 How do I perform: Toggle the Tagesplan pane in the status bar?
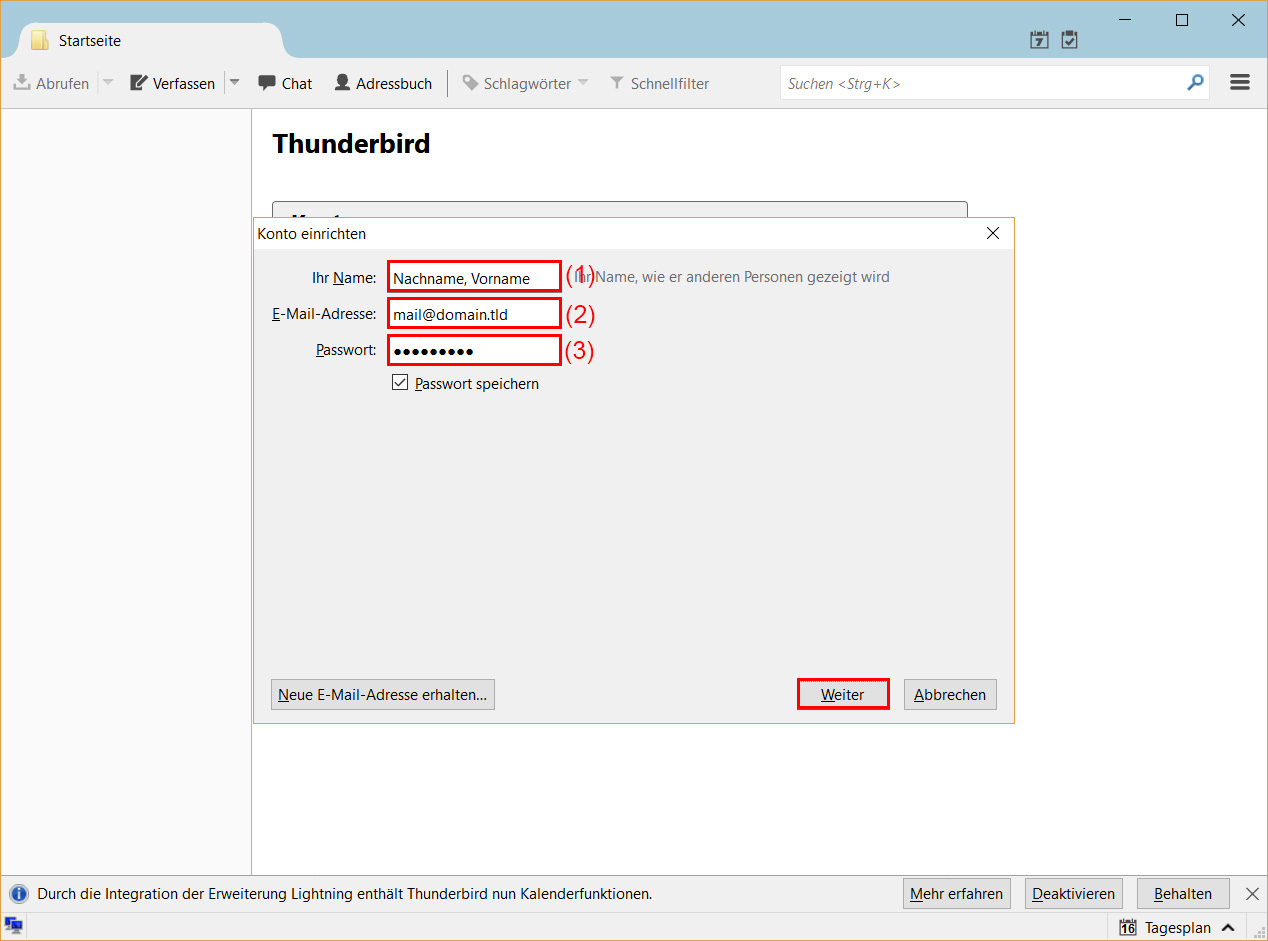tap(1178, 927)
